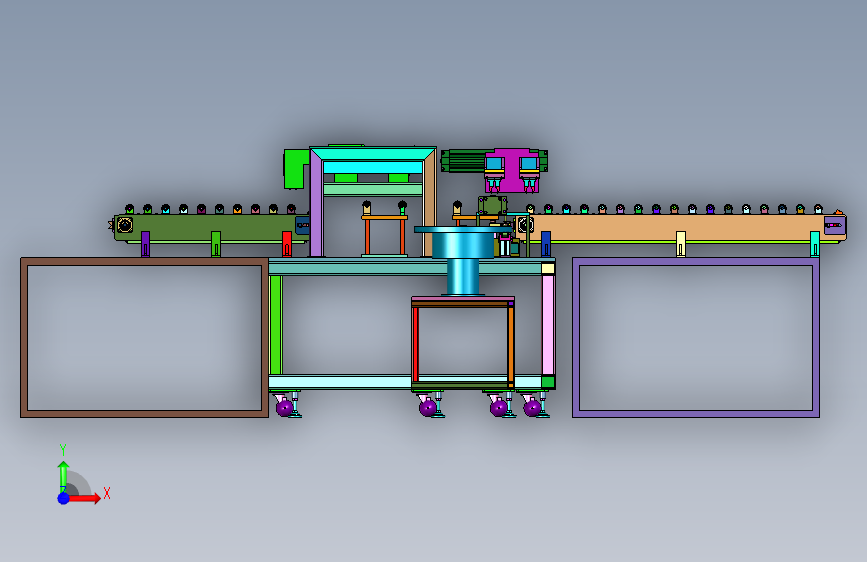Viewport: 867px width, 562px height.
Task: Select the orange leg of the small stand
Action: 511,344
